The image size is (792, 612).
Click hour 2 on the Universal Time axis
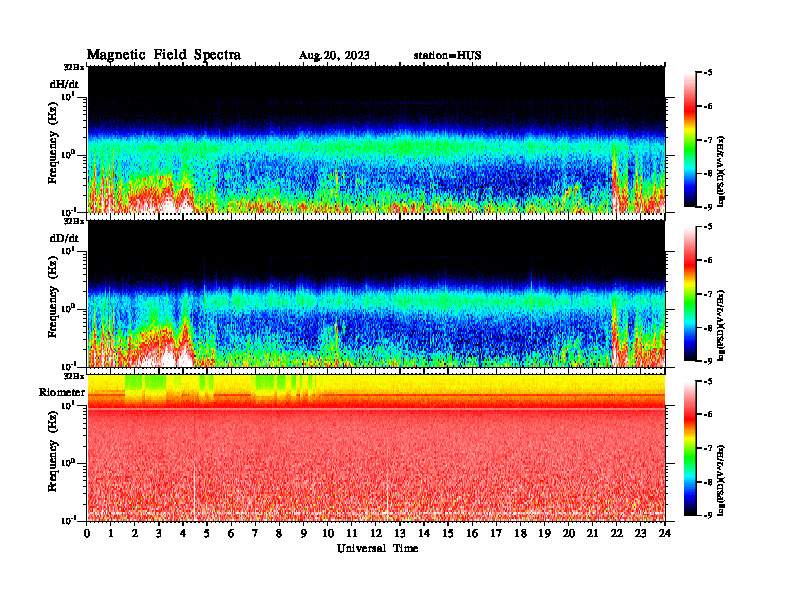click(x=135, y=534)
